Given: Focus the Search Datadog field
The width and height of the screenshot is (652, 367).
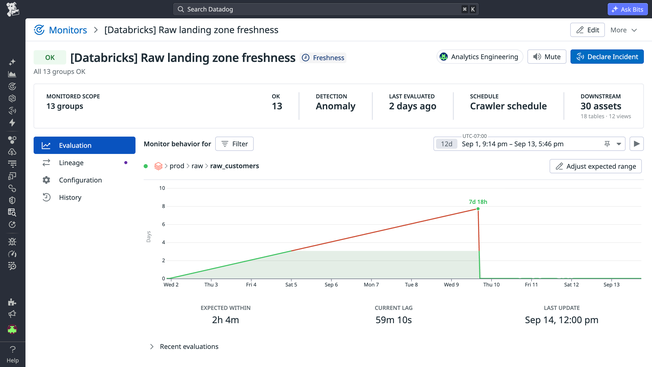Looking at the screenshot, I should 326,9.
